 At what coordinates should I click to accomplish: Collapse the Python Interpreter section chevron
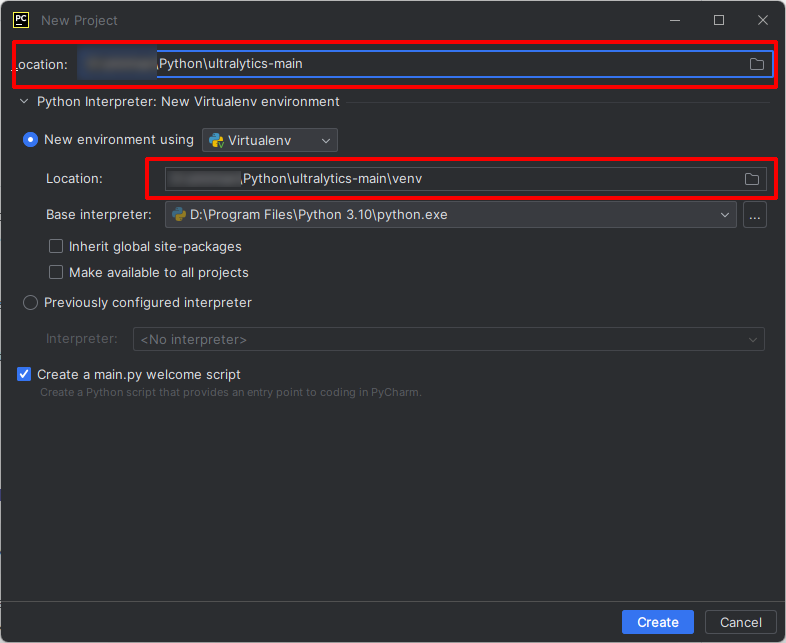pos(24,102)
